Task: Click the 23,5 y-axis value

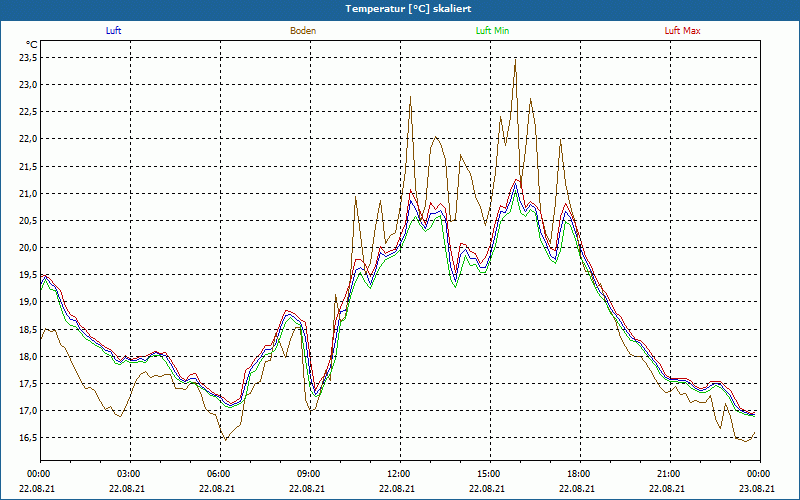Action: click(x=28, y=58)
